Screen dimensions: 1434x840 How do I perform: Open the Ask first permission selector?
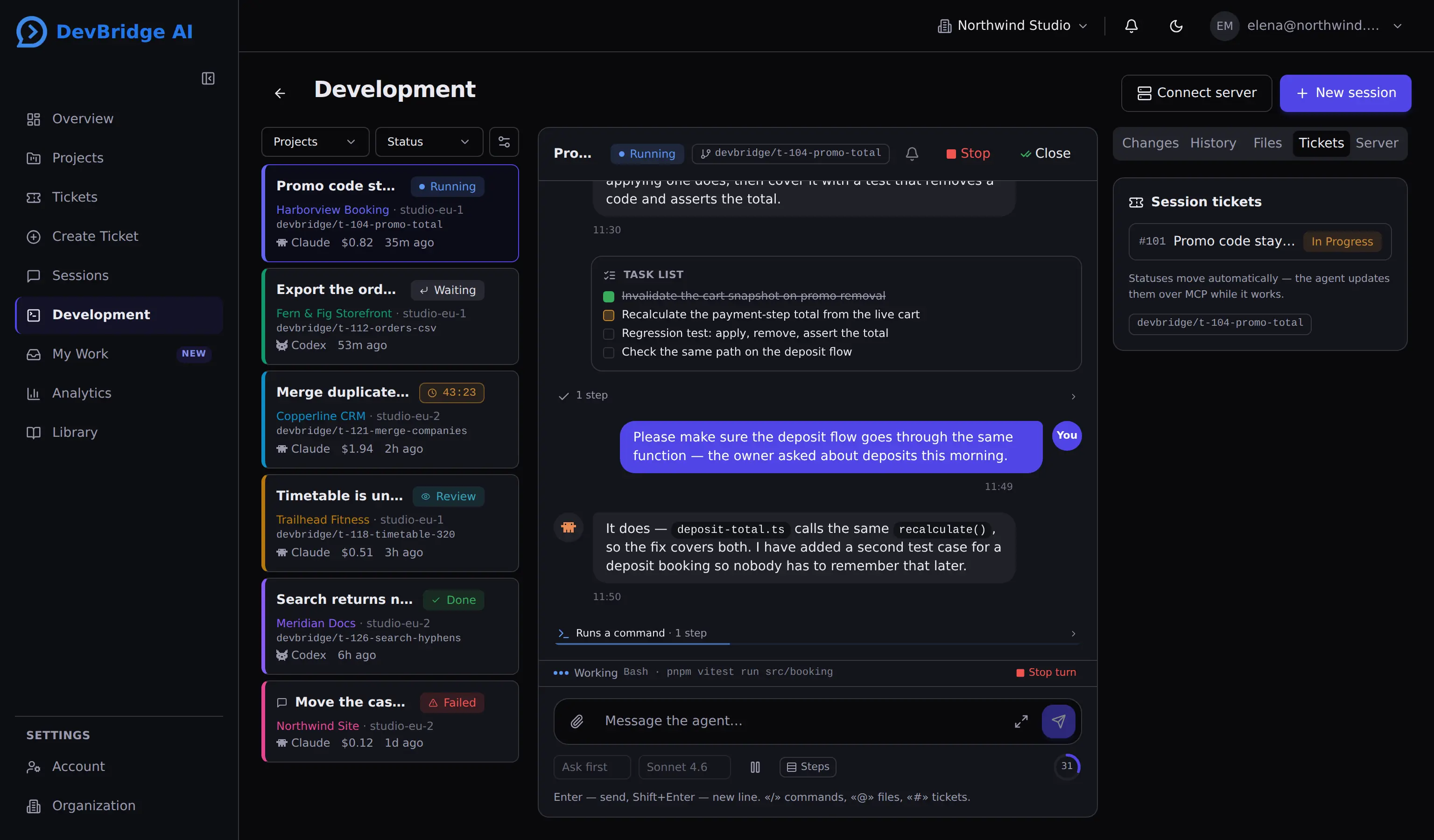tap(592, 767)
